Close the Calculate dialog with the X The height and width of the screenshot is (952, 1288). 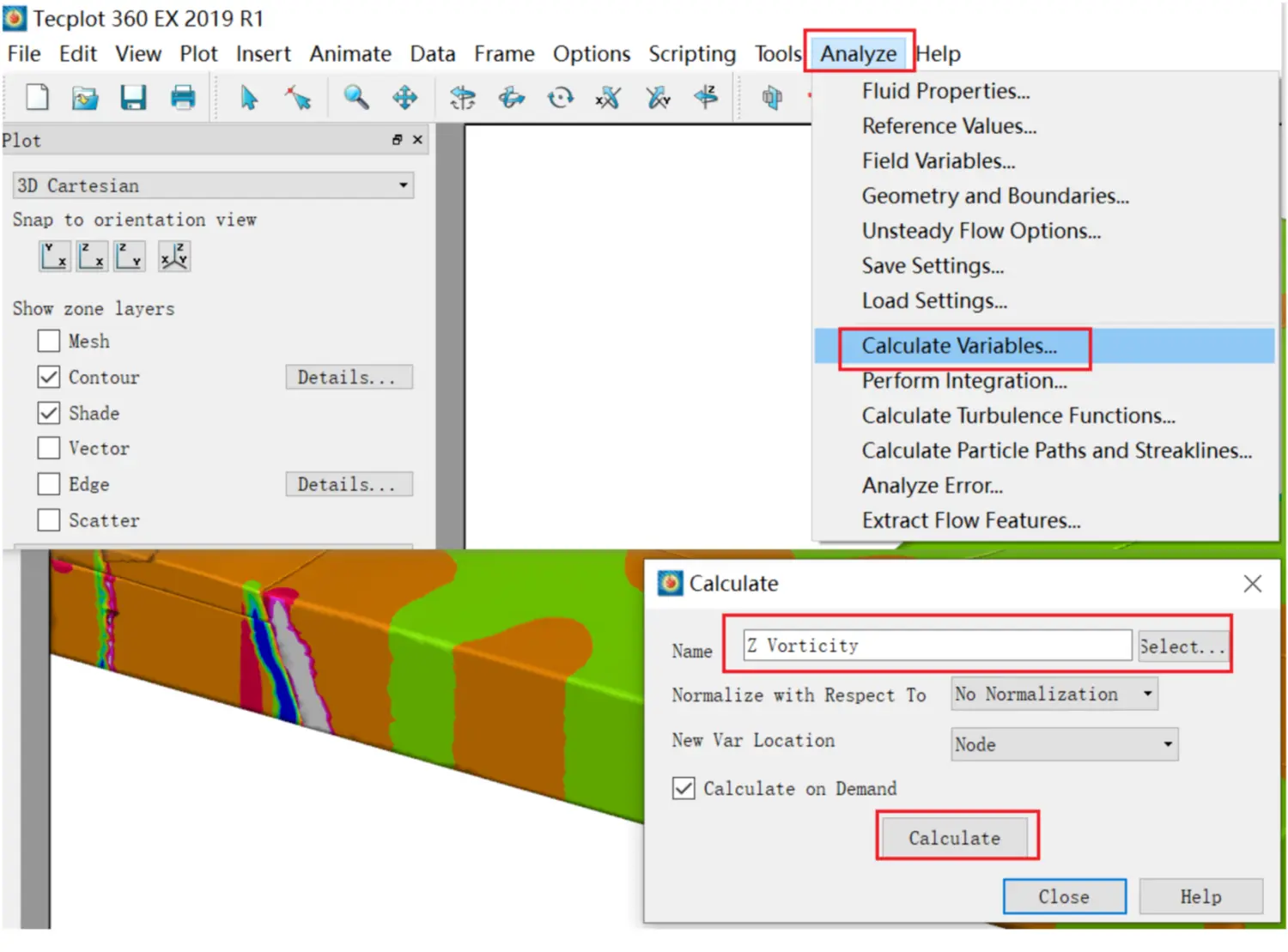point(1252,584)
